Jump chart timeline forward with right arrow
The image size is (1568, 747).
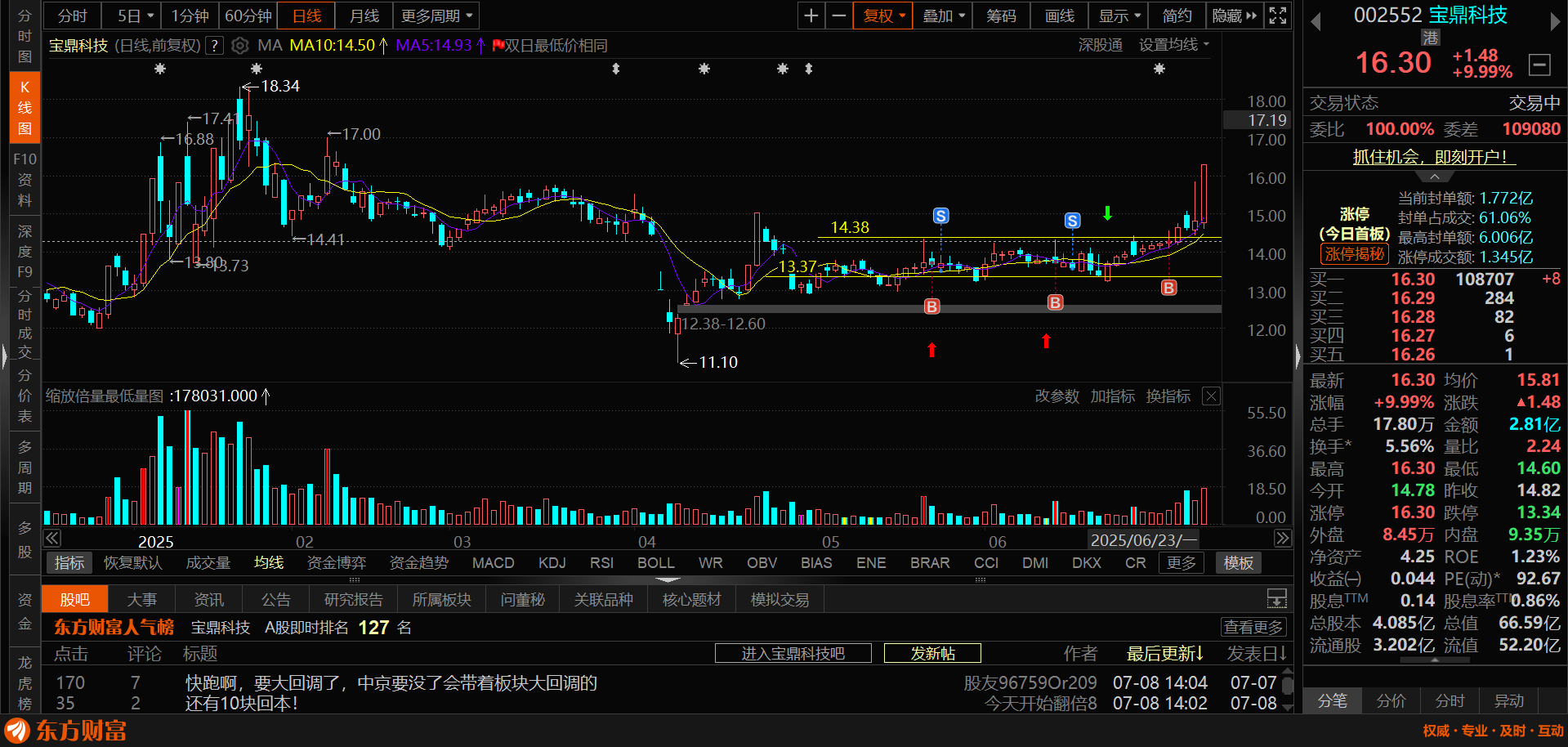click(x=1283, y=538)
